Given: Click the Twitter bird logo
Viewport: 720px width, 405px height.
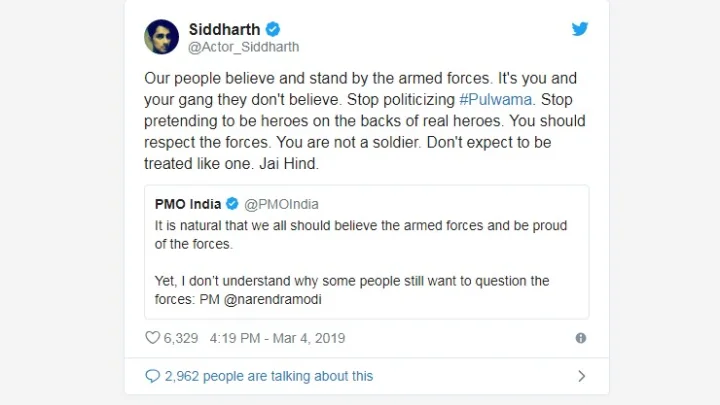Looking at the screenshot, I should point(580,29).
